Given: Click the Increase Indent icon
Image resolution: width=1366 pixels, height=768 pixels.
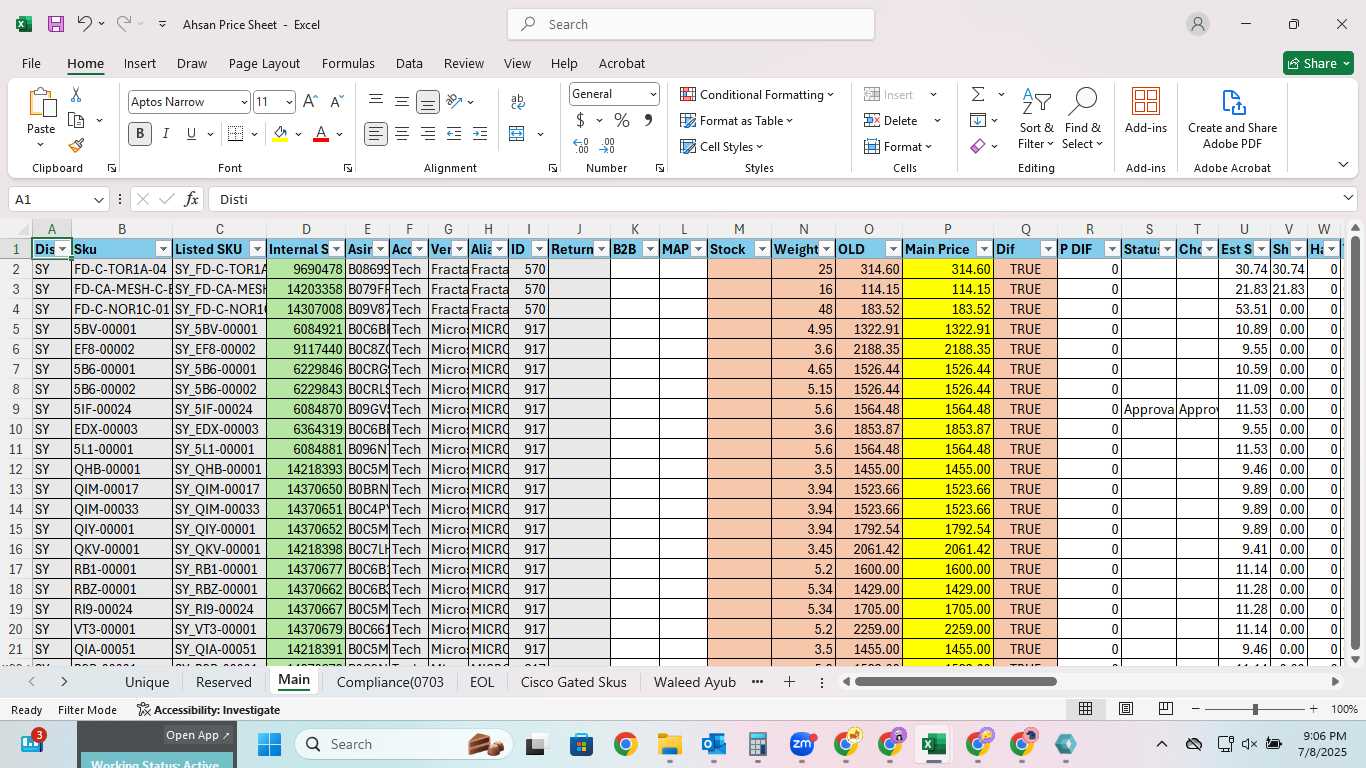Looking at the screenshot, I should pyautogui.click(x=480, y=134).
